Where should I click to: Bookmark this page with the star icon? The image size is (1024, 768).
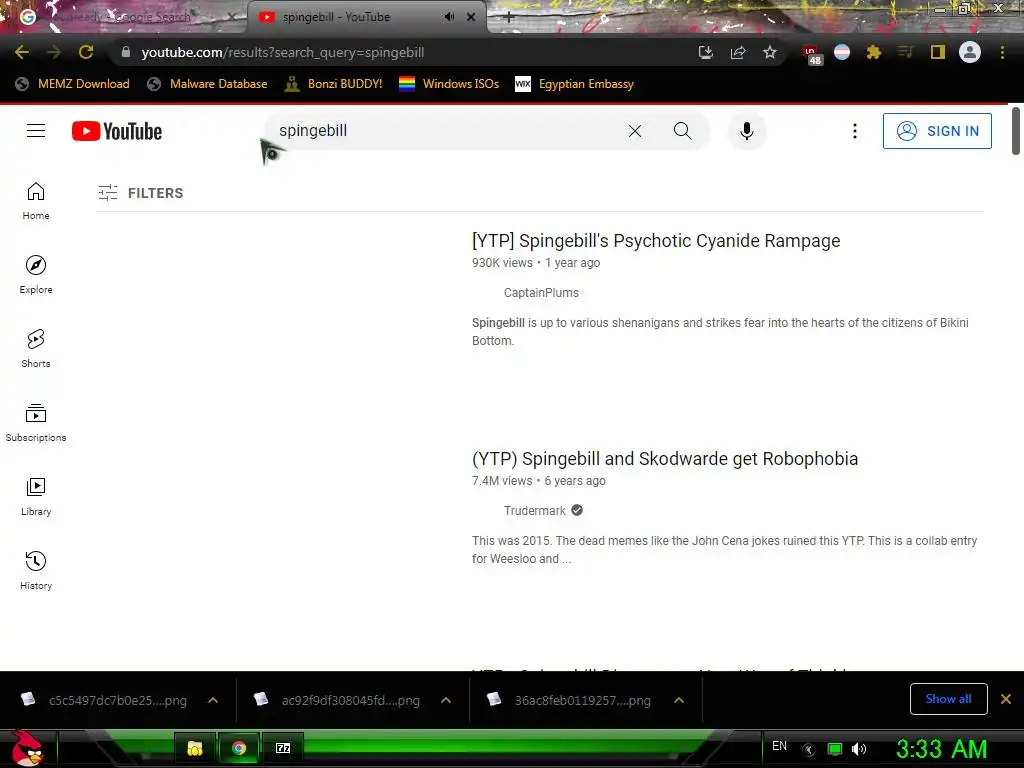tap(770, 52)
